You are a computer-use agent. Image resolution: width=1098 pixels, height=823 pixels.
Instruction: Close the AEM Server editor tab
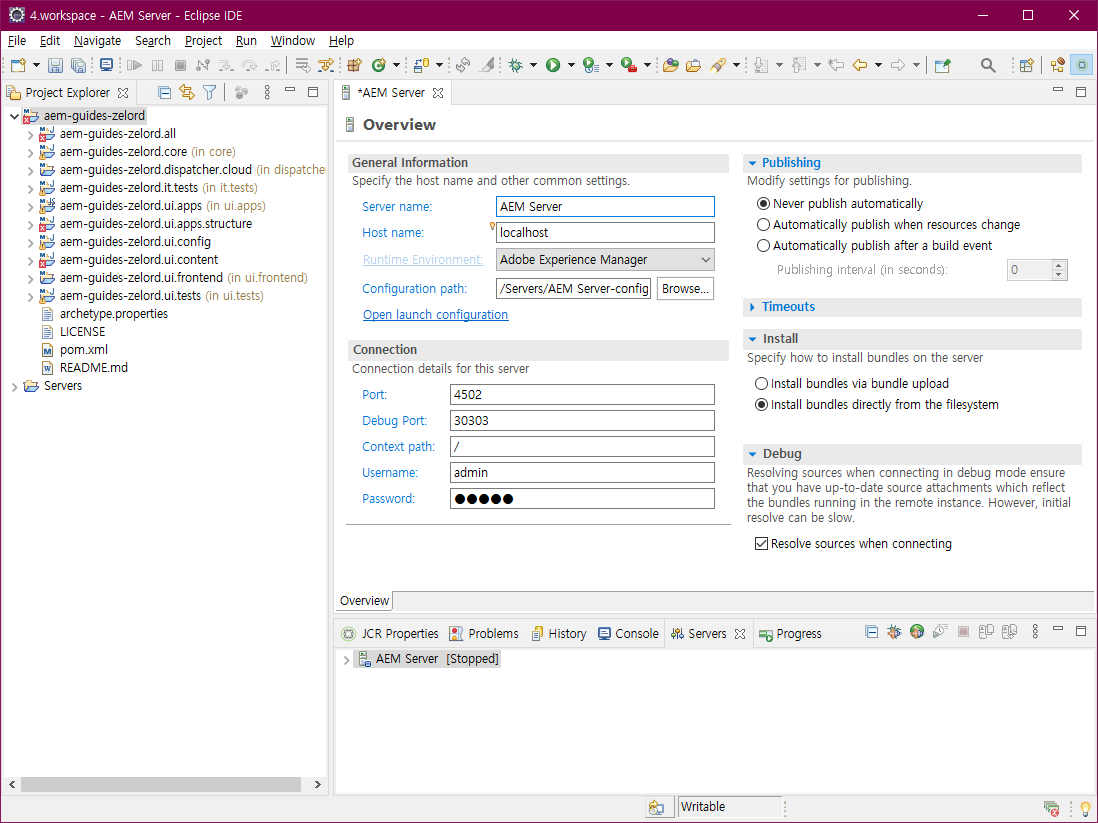[438, 93]
